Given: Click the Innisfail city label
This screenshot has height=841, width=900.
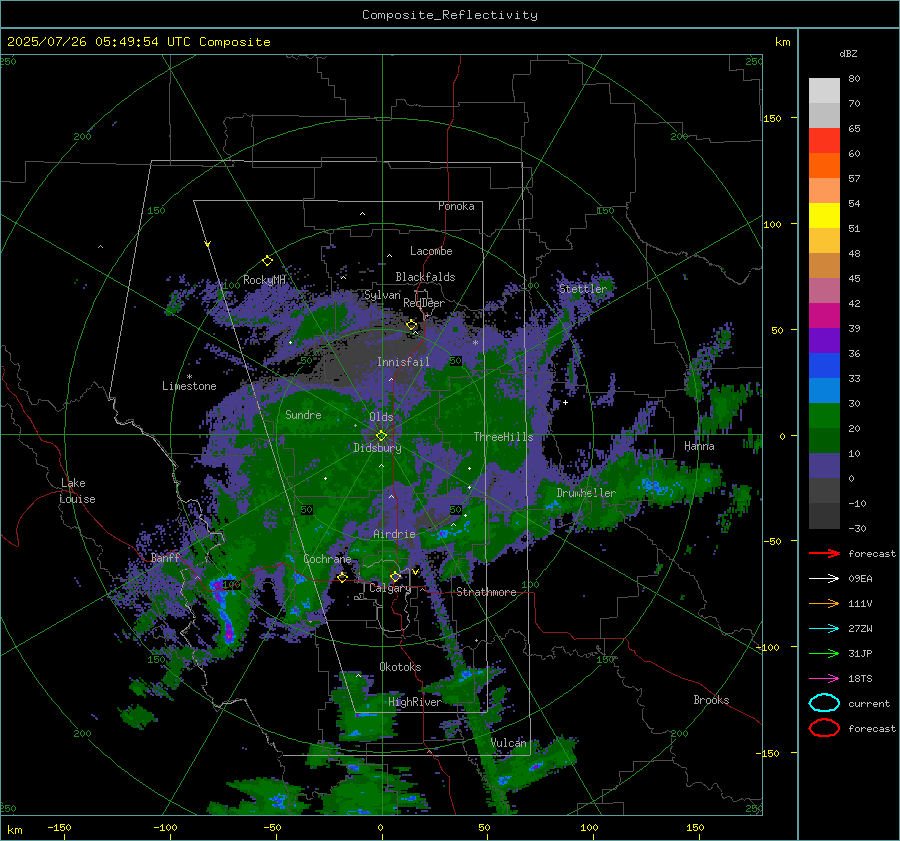Looking at the screenshot, I should point(403,362).
